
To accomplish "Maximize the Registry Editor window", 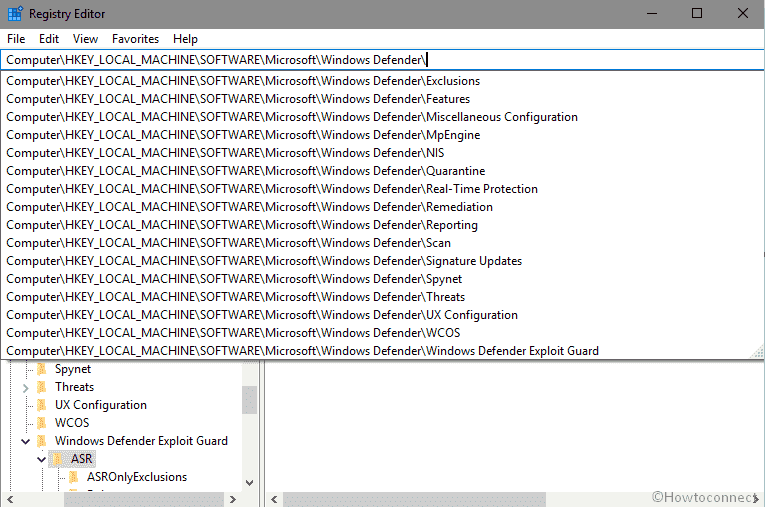I will (x=697, y=14).
